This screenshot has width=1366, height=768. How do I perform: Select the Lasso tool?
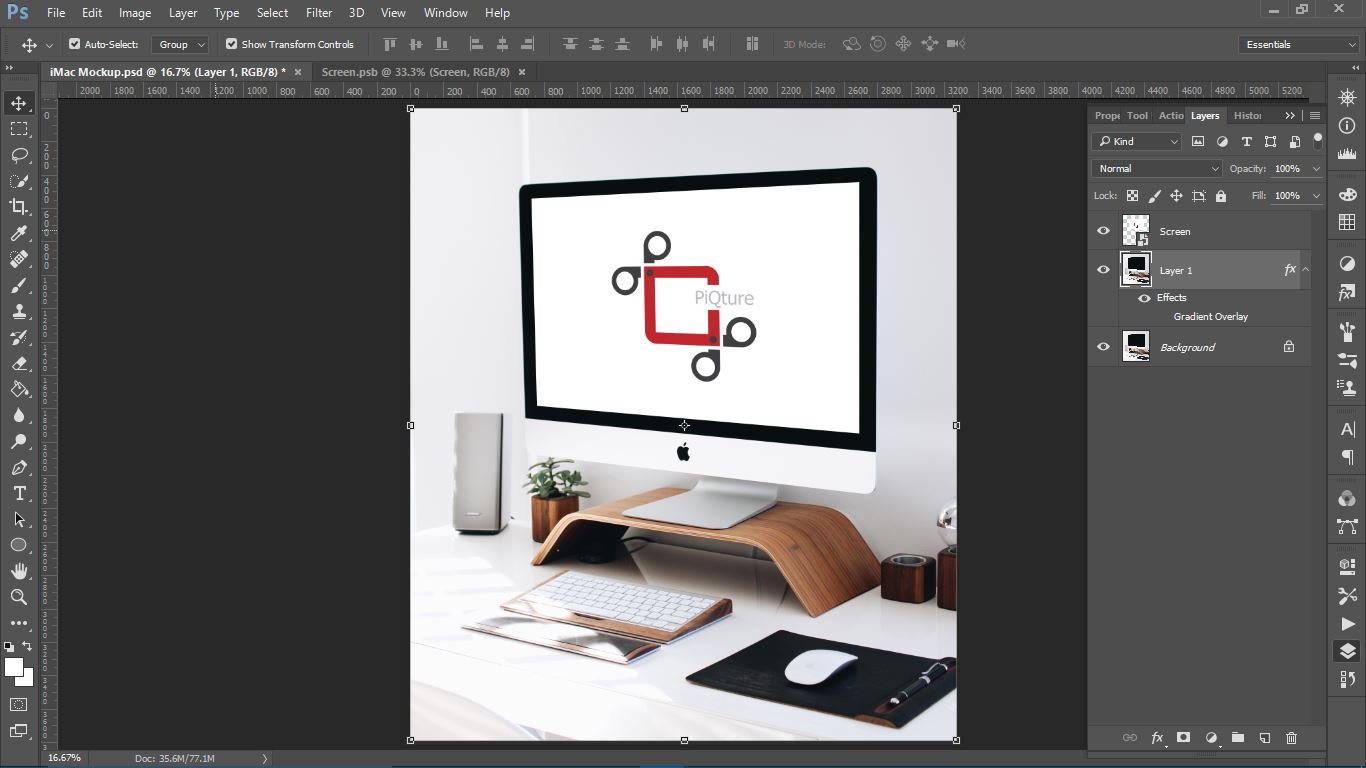[x=19, y=155]
